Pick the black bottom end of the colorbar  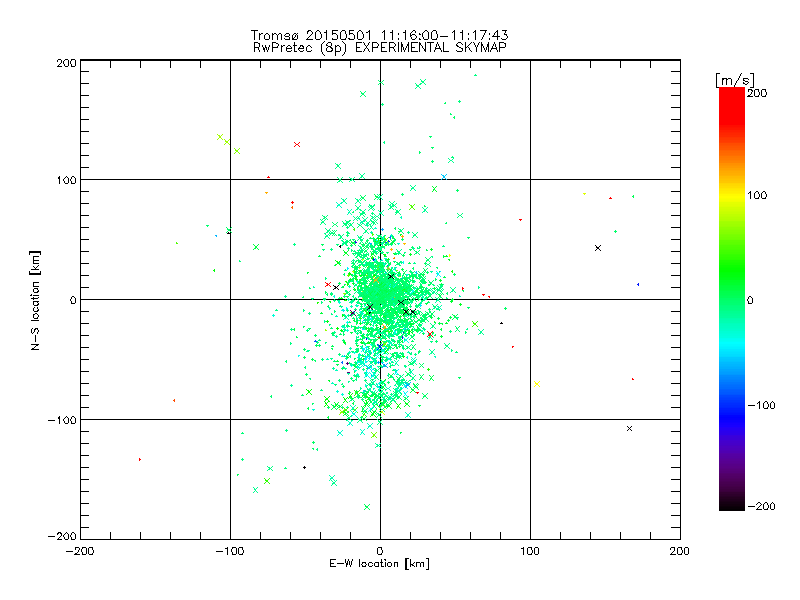click(x=732, y=503)
